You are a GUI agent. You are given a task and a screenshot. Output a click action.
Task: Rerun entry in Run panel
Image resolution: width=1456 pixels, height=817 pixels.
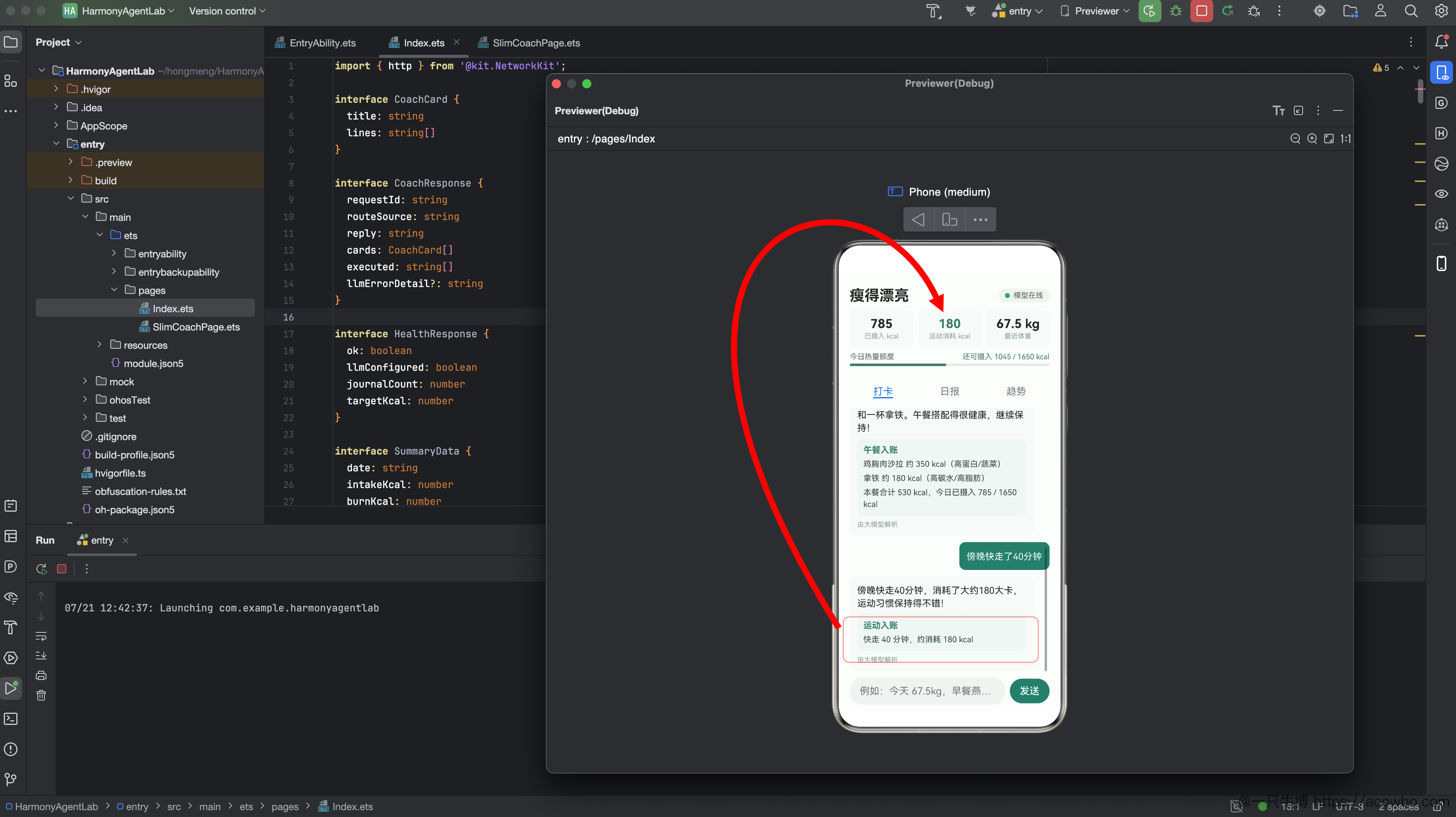[x=41, y=569]
